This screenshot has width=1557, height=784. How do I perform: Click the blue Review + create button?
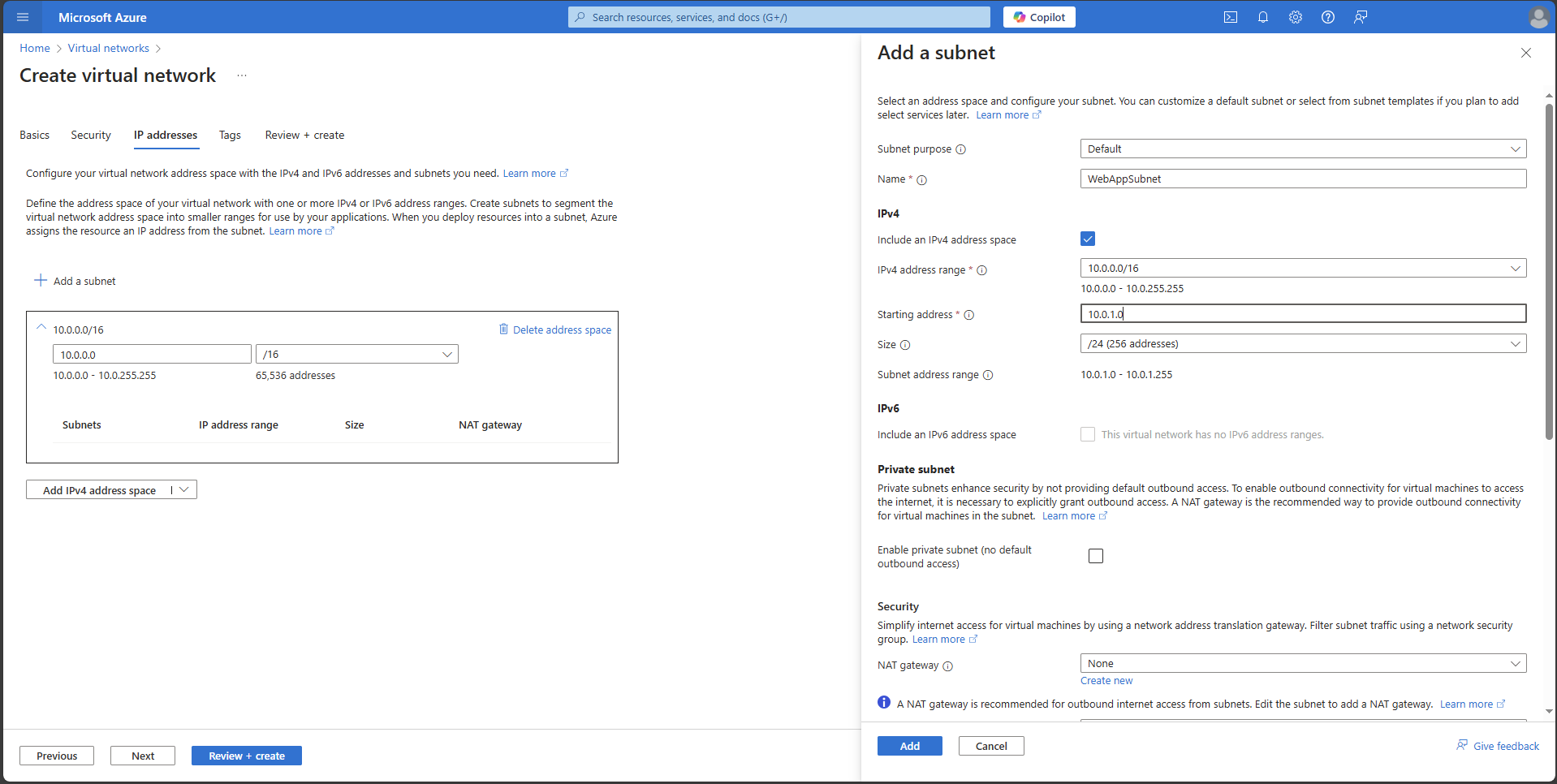pos(247,756)
